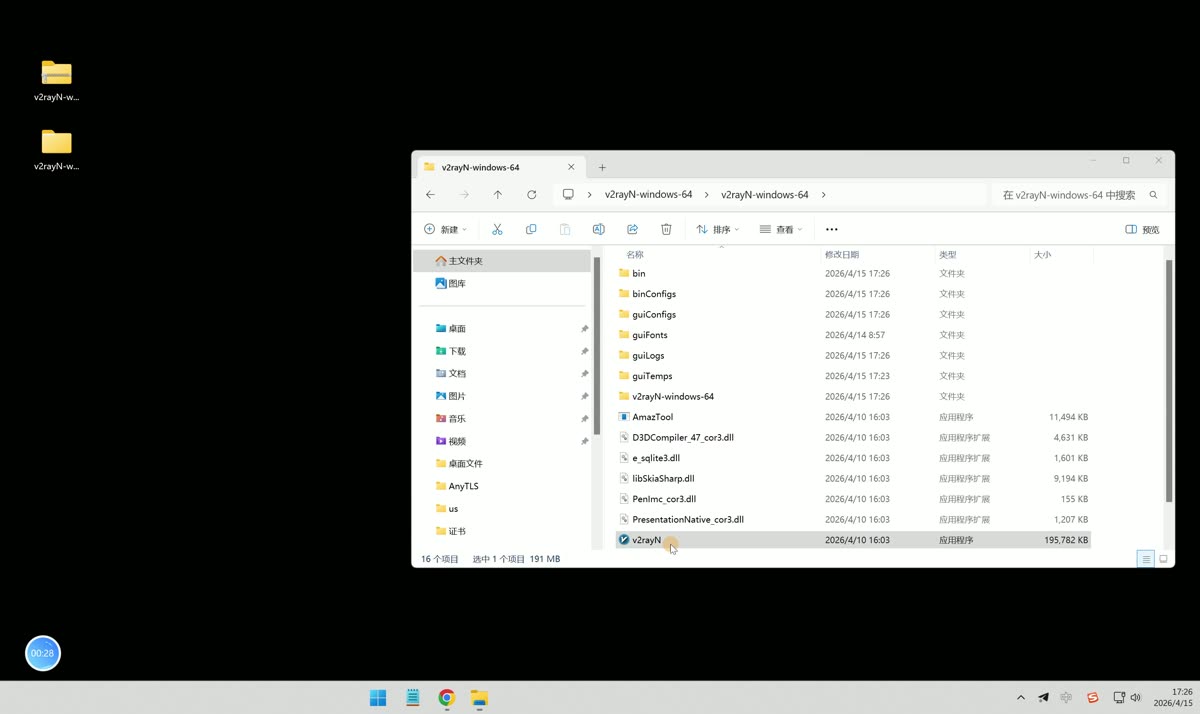
Task: Unpin 桌面 with its pin icon
Action: coord(584,329)
